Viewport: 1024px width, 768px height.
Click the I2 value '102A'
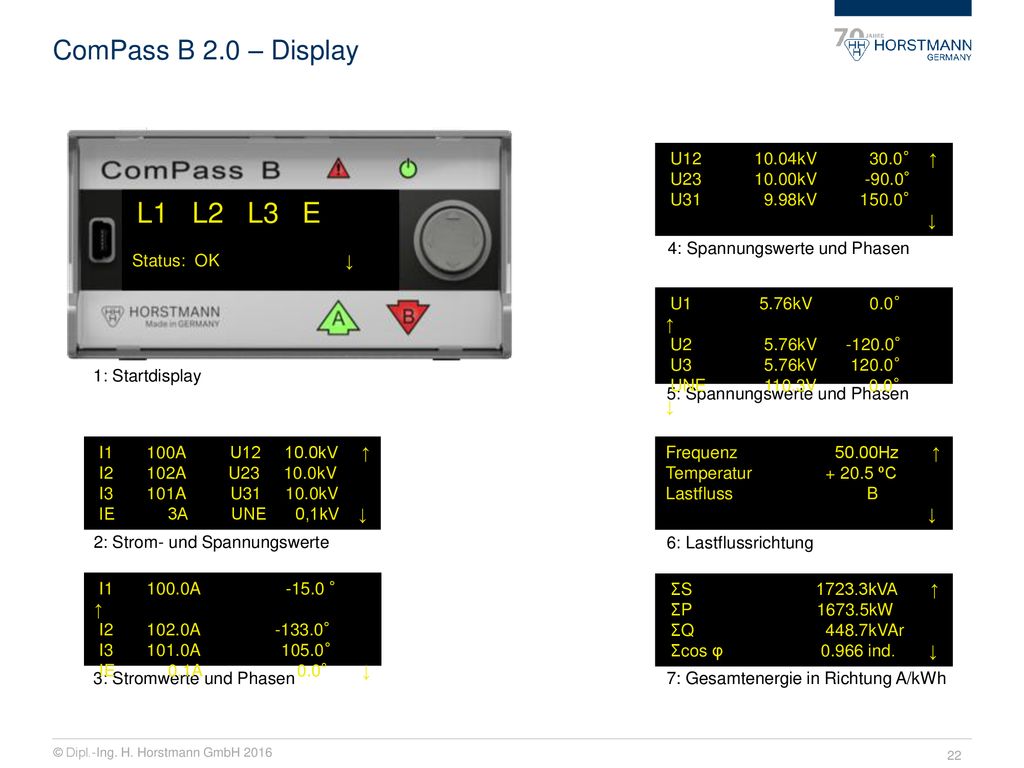[x=167, y=473]
